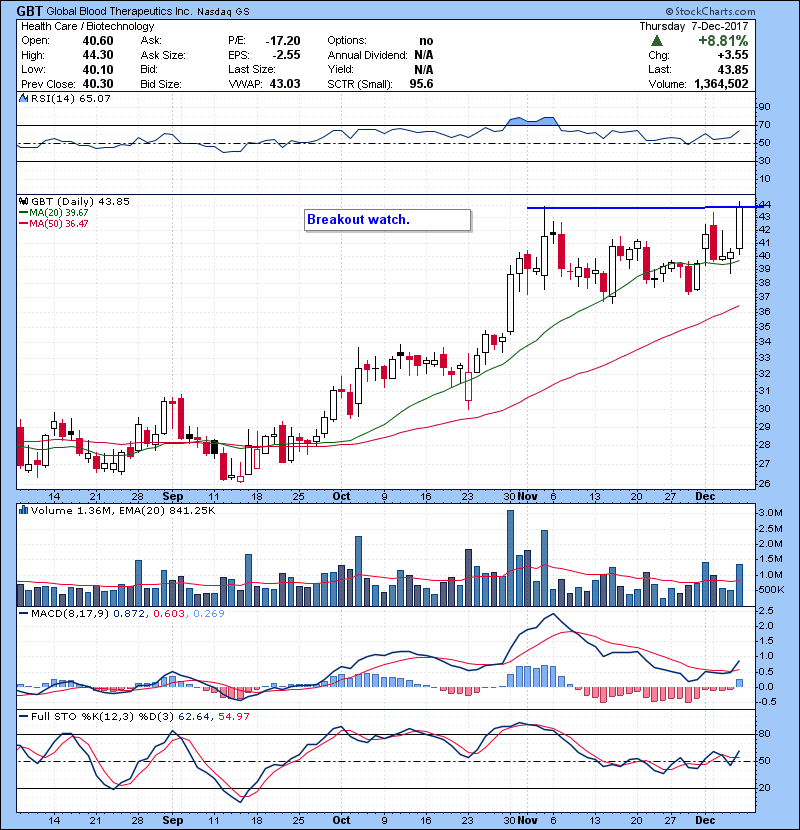
Task: Click the RSI indicator icon beside RSI(14)
Action: click(x=23, y=98)
